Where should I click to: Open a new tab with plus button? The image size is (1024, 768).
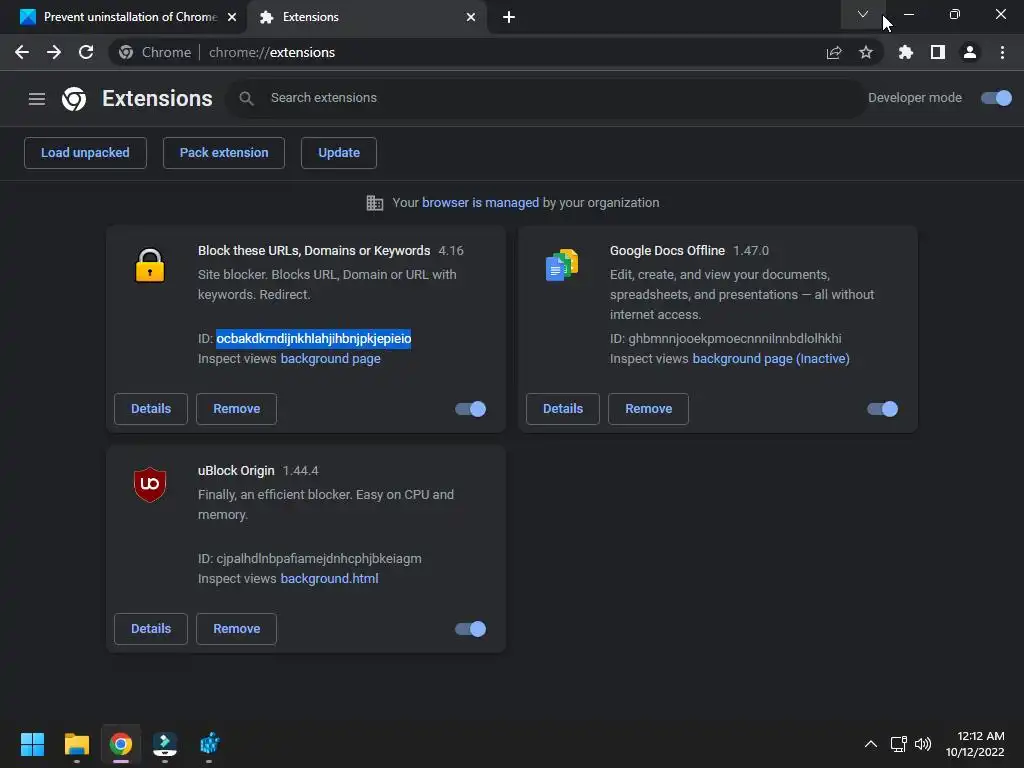tap(509, 17)
